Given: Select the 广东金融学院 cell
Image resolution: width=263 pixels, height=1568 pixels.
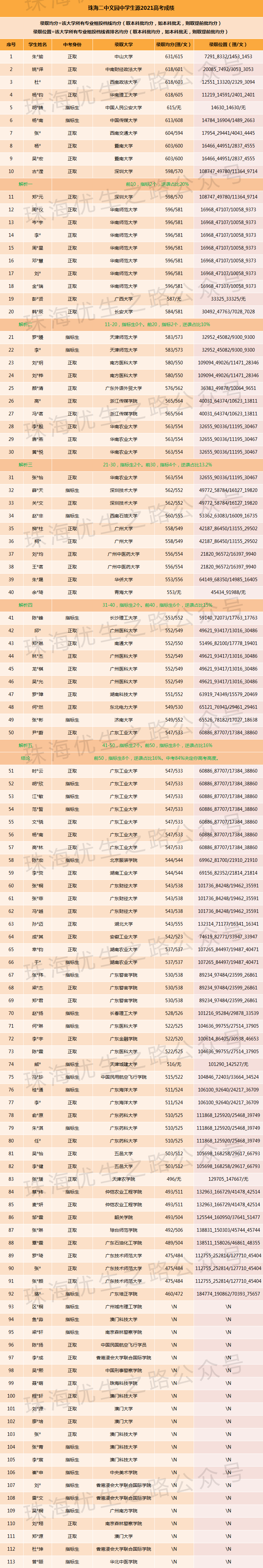Looking at the screenshot, I should click(124, 1039).
